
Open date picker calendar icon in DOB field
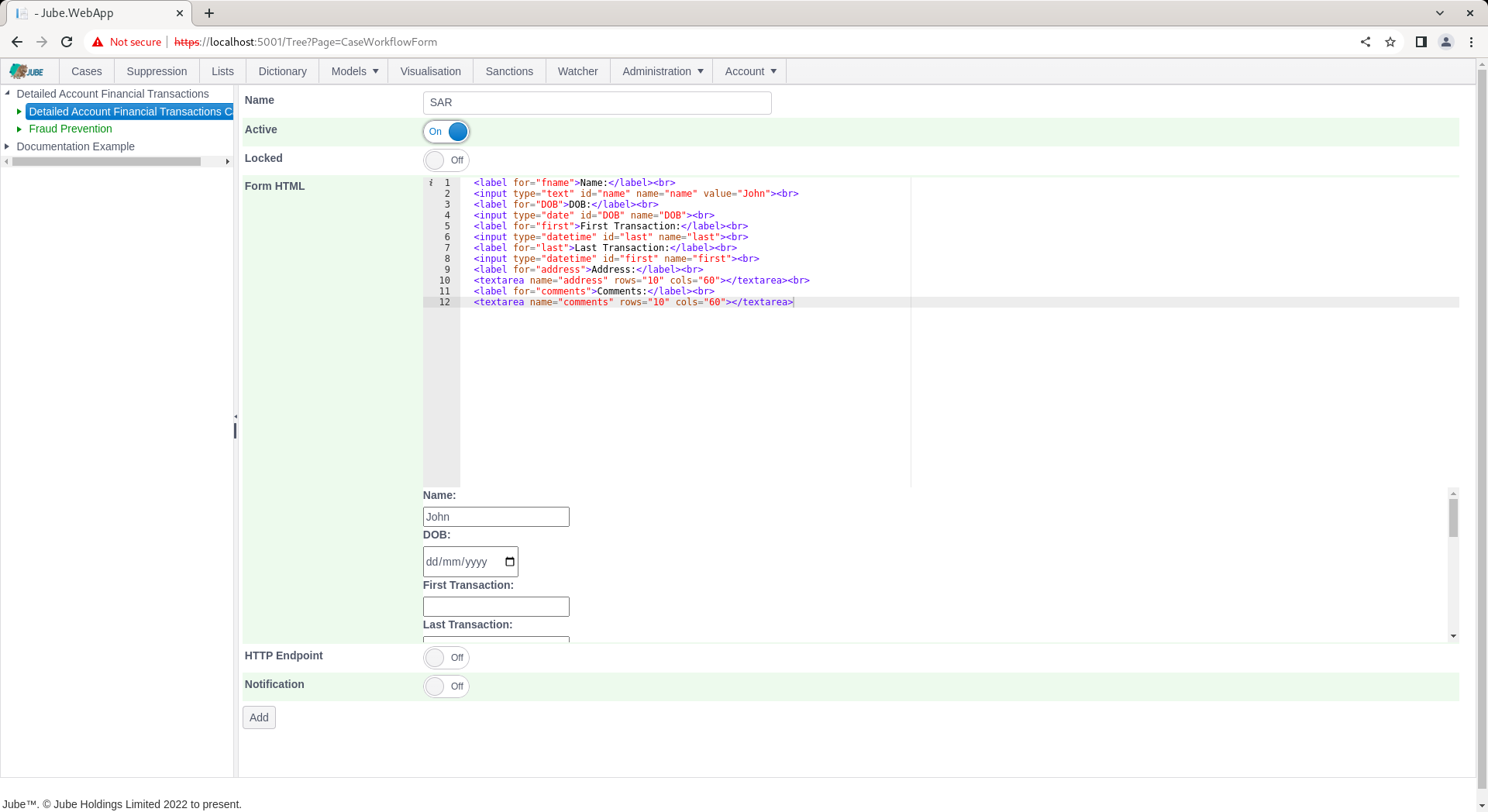(x=510, y=562)
